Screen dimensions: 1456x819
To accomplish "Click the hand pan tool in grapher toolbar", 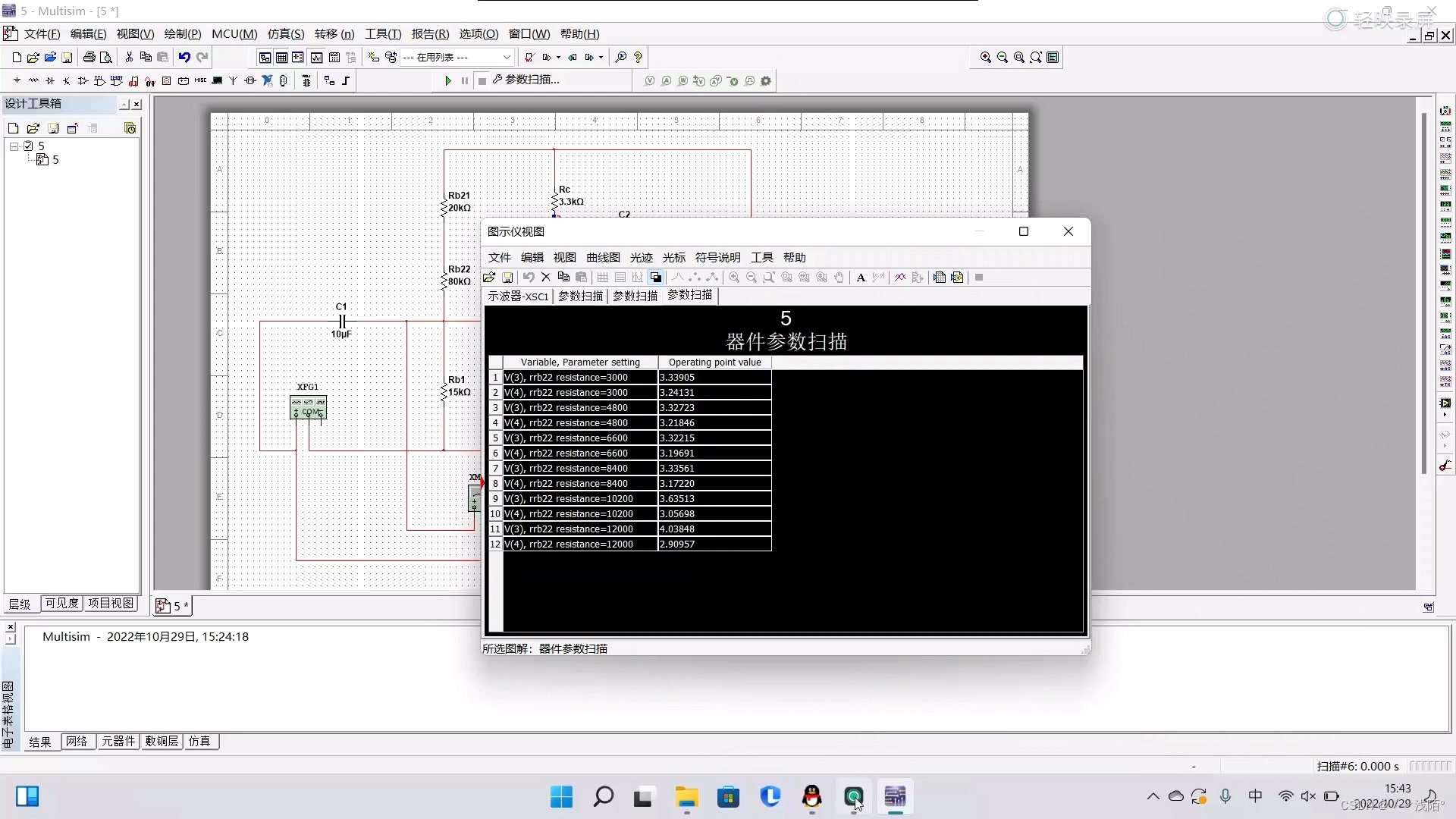I will click(x=839, y=278).
